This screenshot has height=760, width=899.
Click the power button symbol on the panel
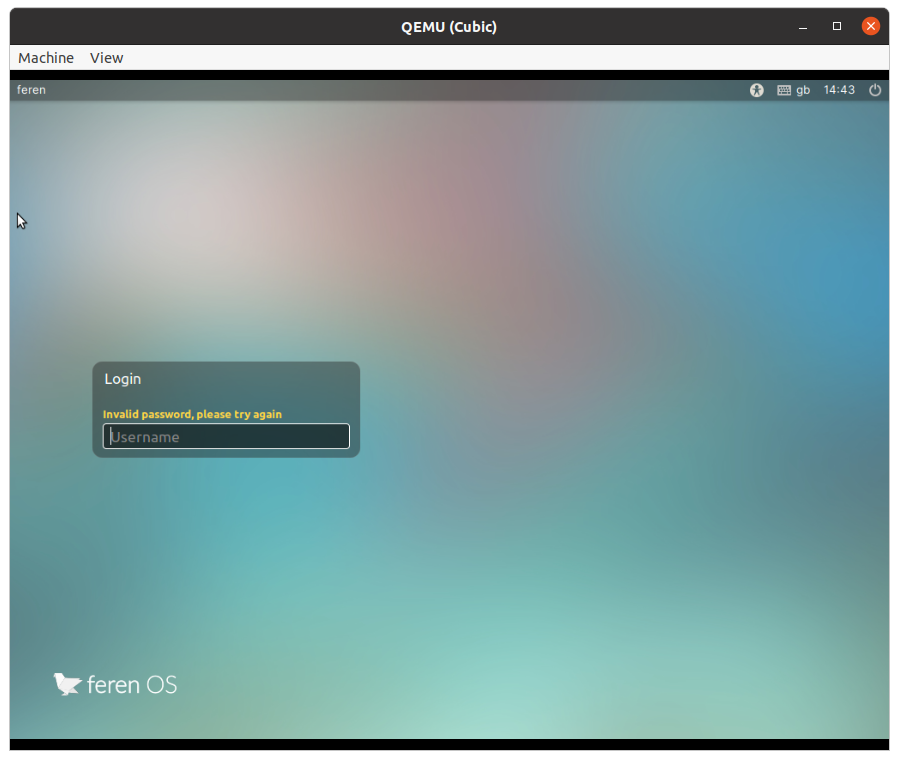874,90
